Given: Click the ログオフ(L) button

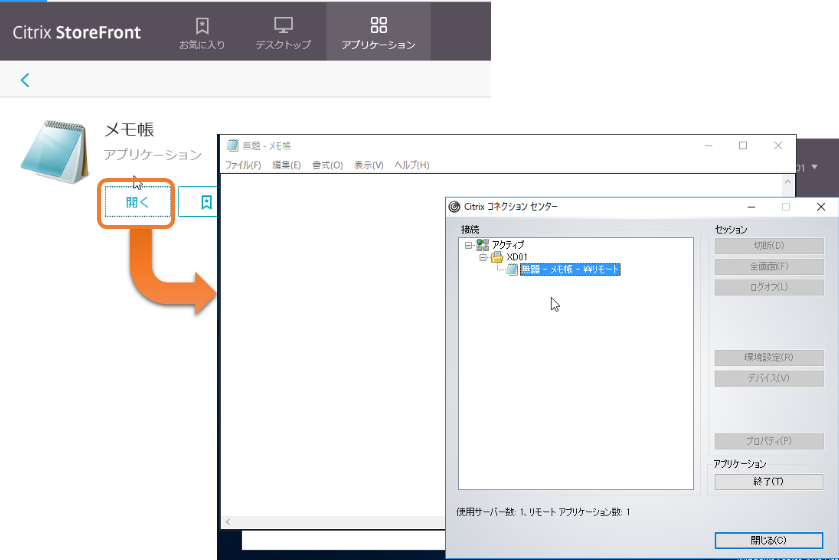Looking at the screenshot, I should pos(769,287).
